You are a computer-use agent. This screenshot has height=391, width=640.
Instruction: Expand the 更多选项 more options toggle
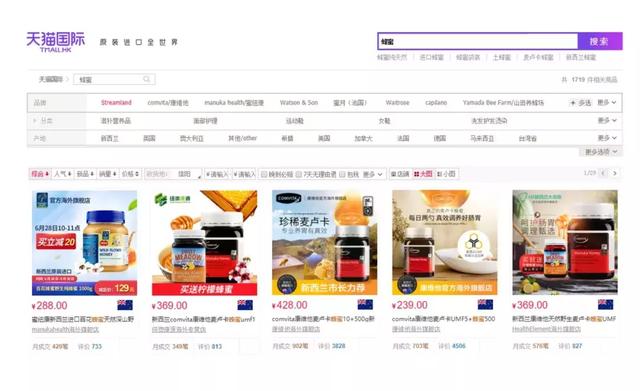click(x=601, y=152)
